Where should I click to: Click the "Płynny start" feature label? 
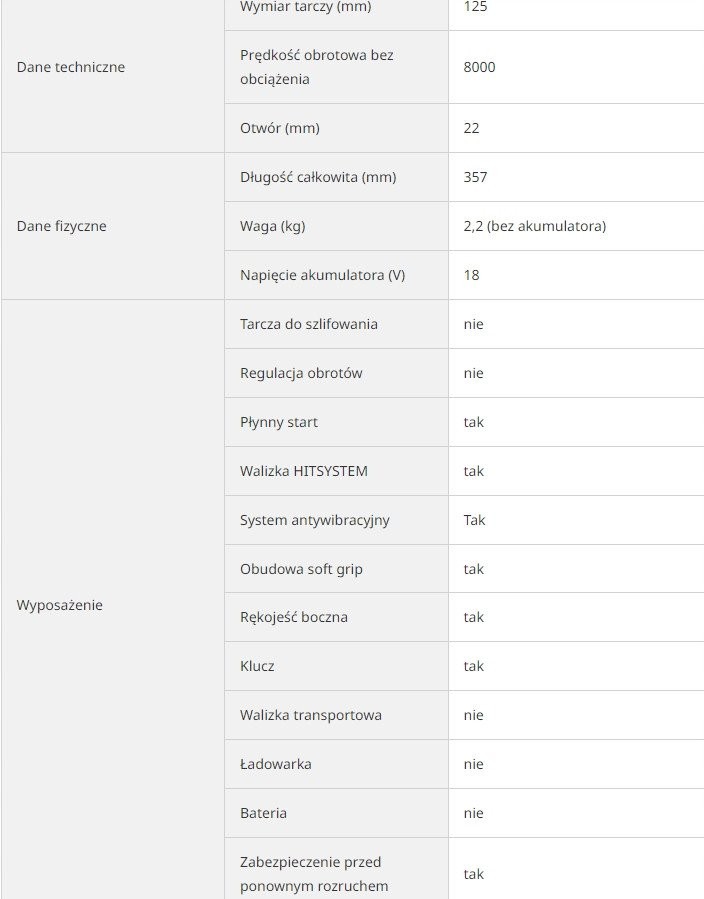pos(279,422)
